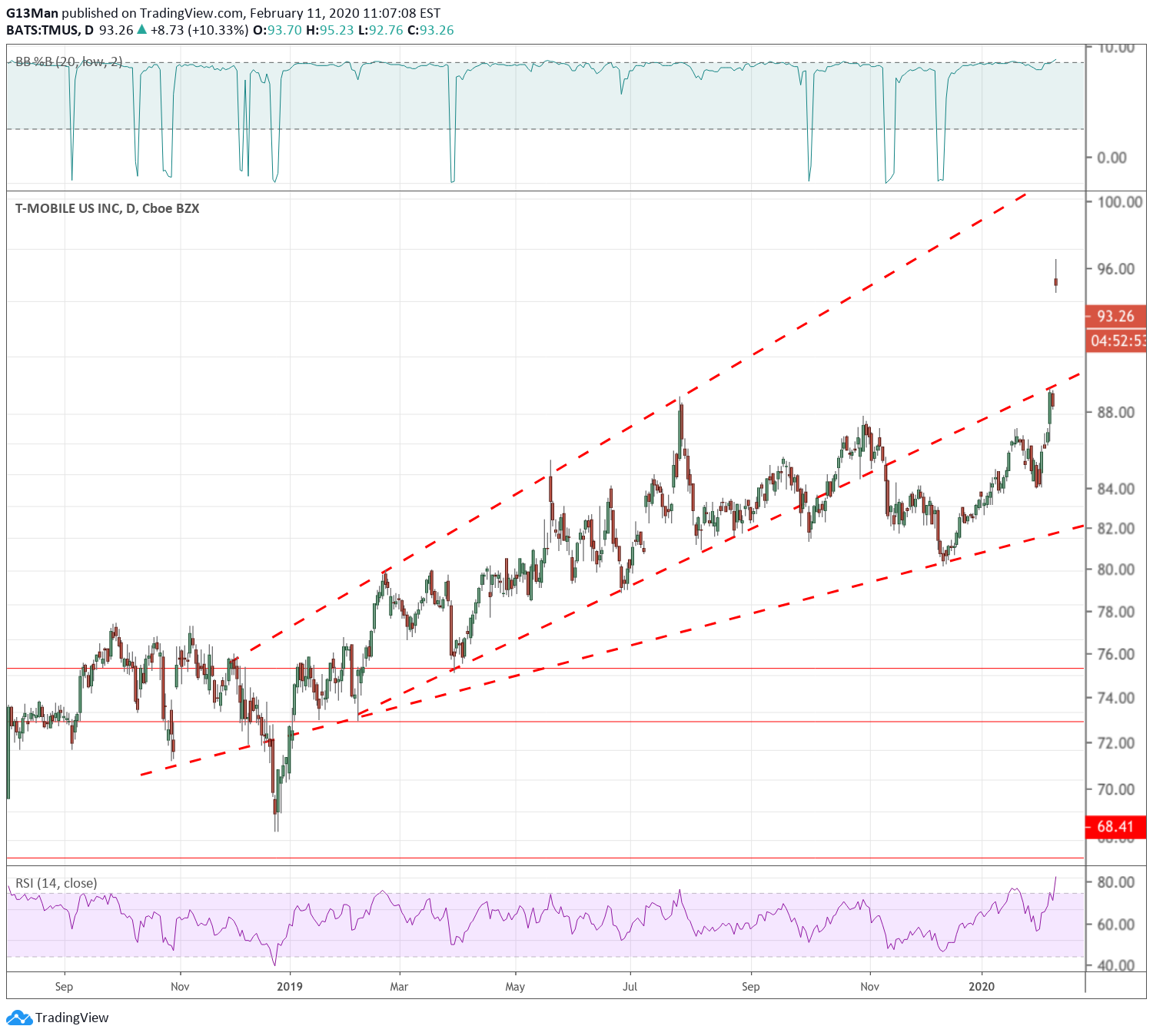Select the BB %B (20, low, 2) indicator label
Image resolution: width=1153 pixels, height=1036 pixels.
click(68, 61)
